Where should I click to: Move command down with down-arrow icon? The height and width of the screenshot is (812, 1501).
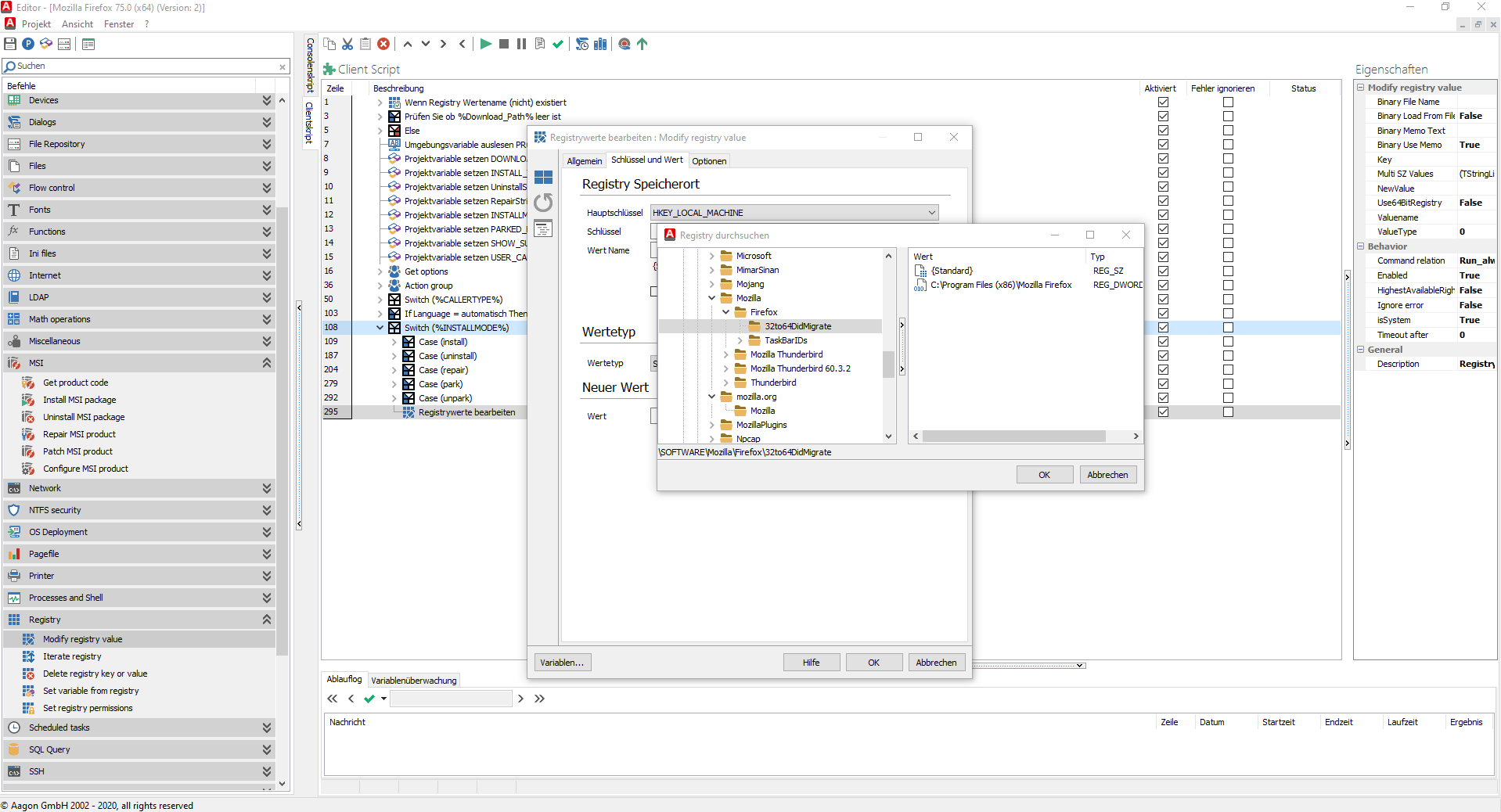pyautogui.click(x=426, y=44)
